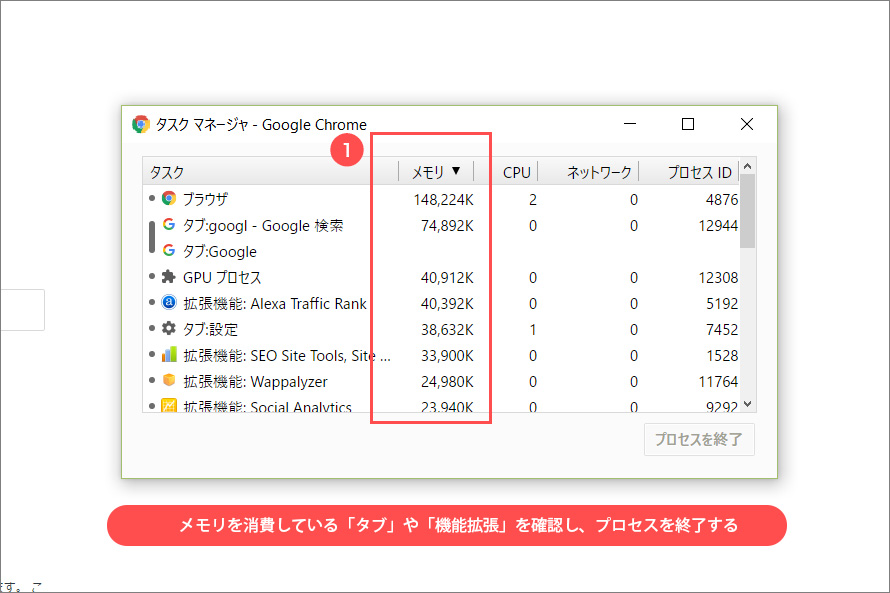Click process ID 7452
Screen dimensions: 890x593
(x=722, y=330)
